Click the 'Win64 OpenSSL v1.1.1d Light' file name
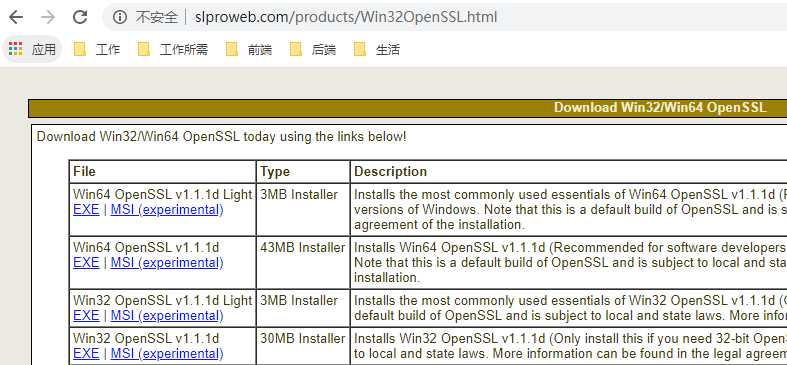This screenshot has width=787, height=365. 163,194
